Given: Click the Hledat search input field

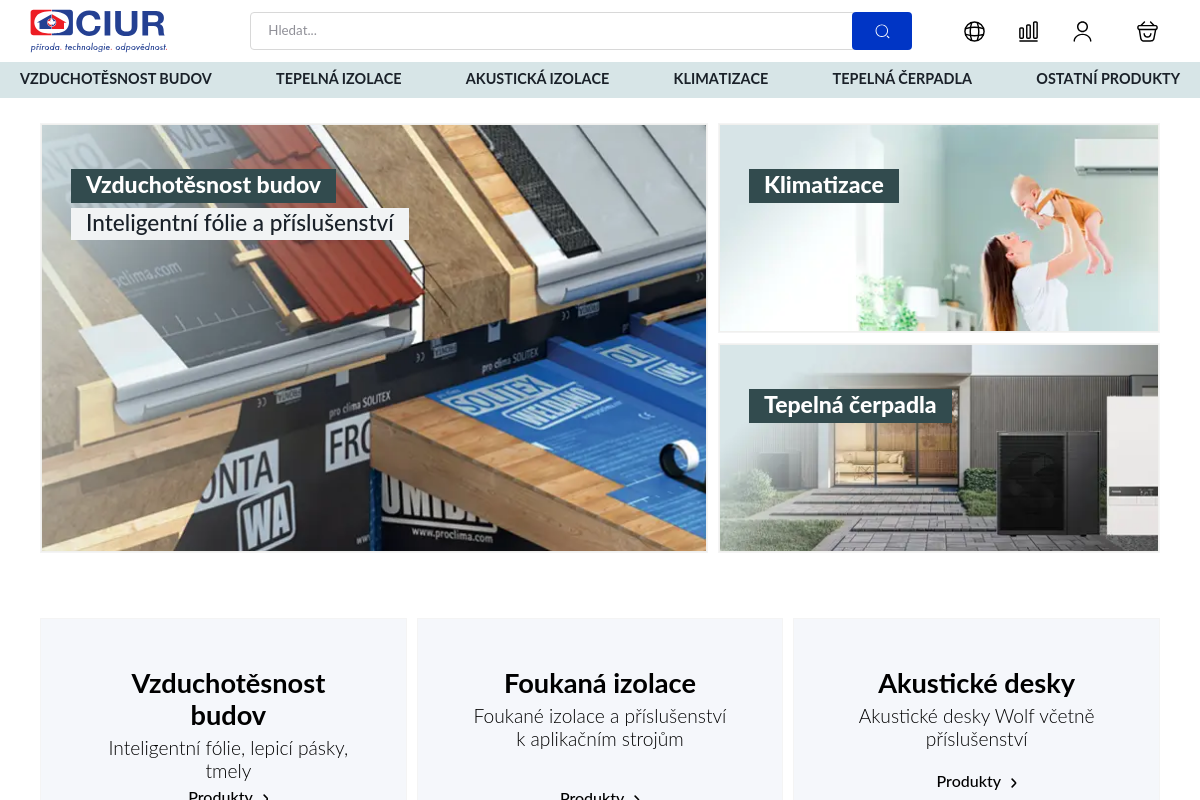Looking at the screenshot, I should pos(552,31).
